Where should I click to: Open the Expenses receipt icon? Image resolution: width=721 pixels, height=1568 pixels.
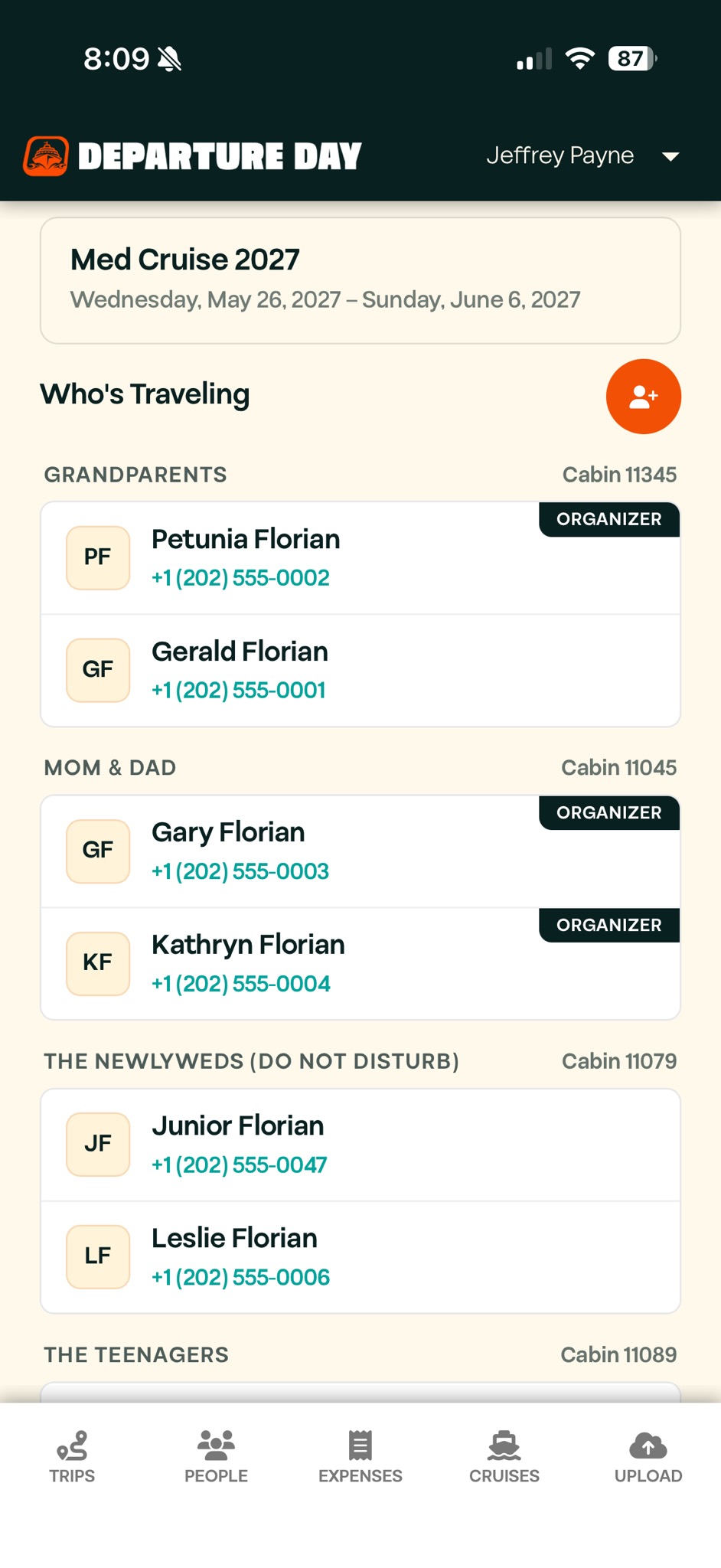tap(360, 1445)
